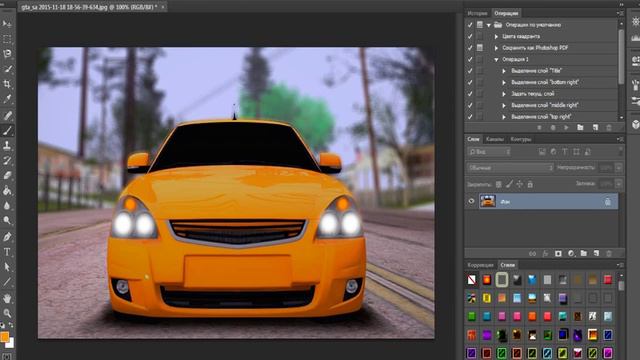Expand the 'Выделение слой middle right' step

click(x=504, y=105)
